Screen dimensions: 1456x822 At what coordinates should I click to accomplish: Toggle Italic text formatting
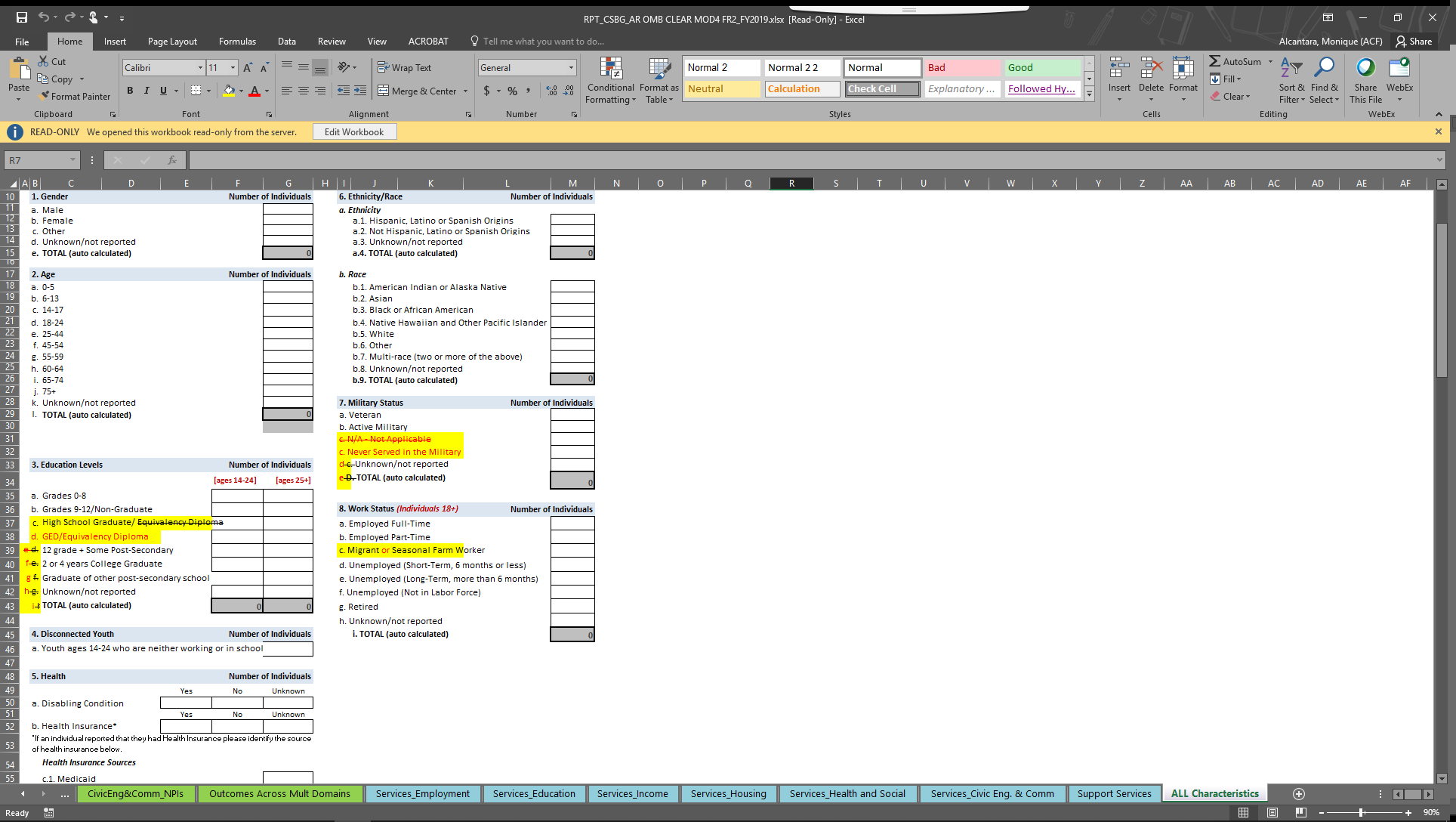pyautogui.click(x=146, y=91)
